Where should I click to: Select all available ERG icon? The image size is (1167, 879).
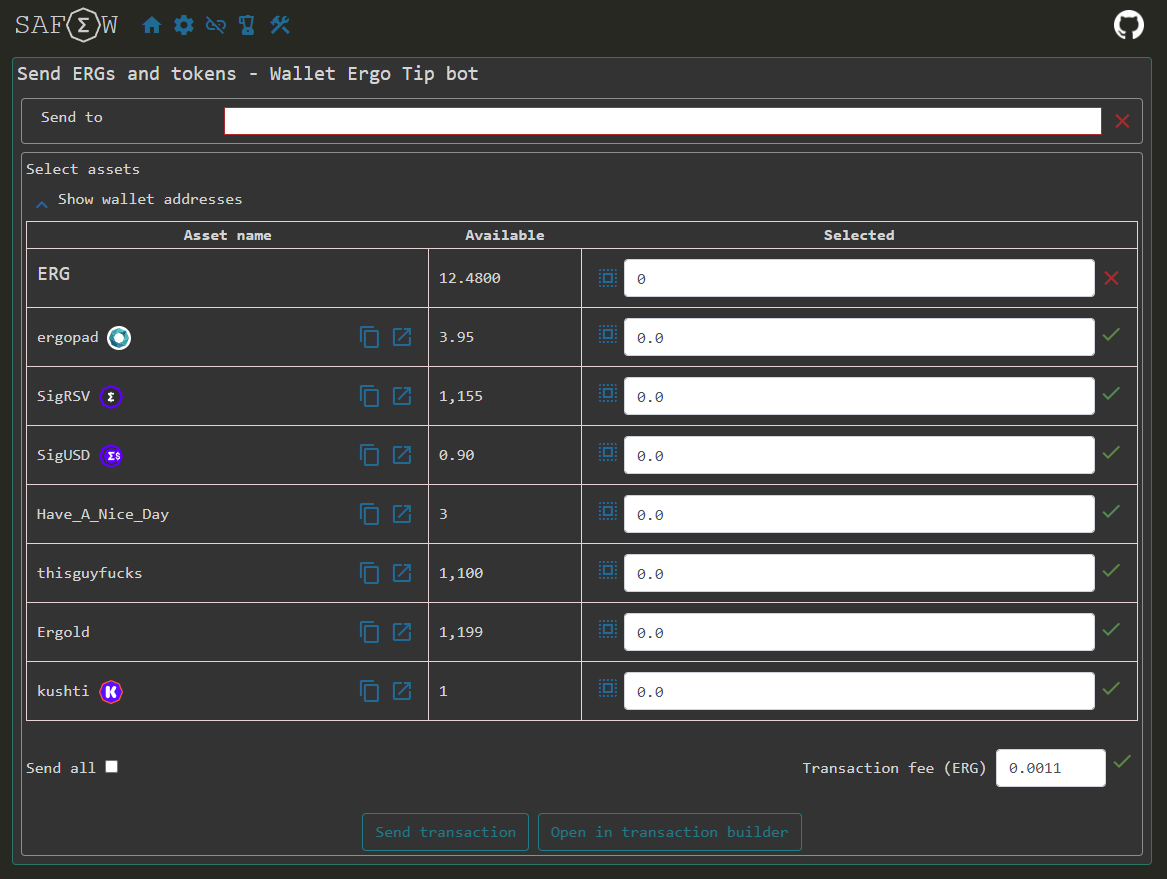(608, 278)
